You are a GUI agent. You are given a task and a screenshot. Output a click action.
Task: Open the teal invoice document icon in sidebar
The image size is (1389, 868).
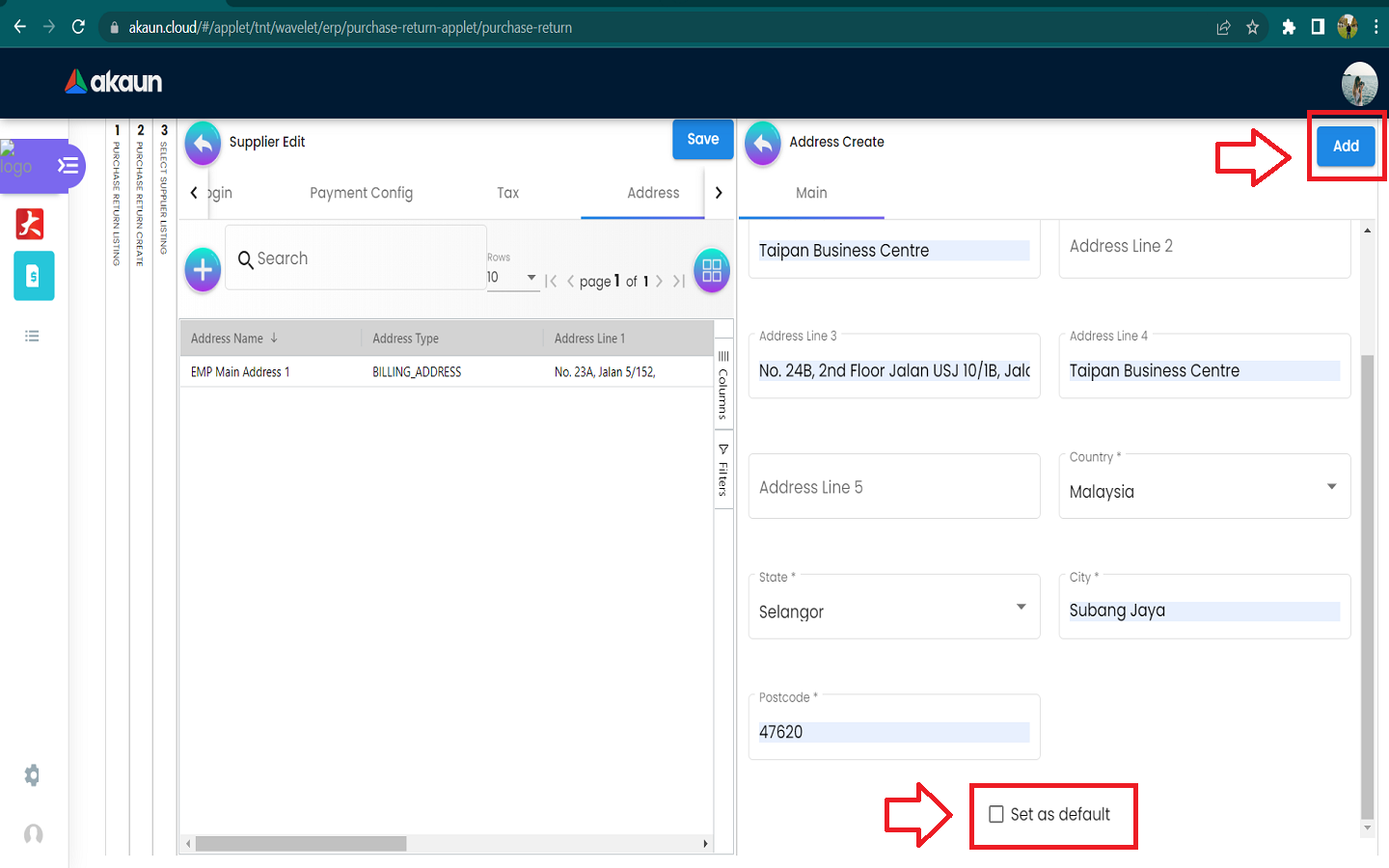point(34,277)
